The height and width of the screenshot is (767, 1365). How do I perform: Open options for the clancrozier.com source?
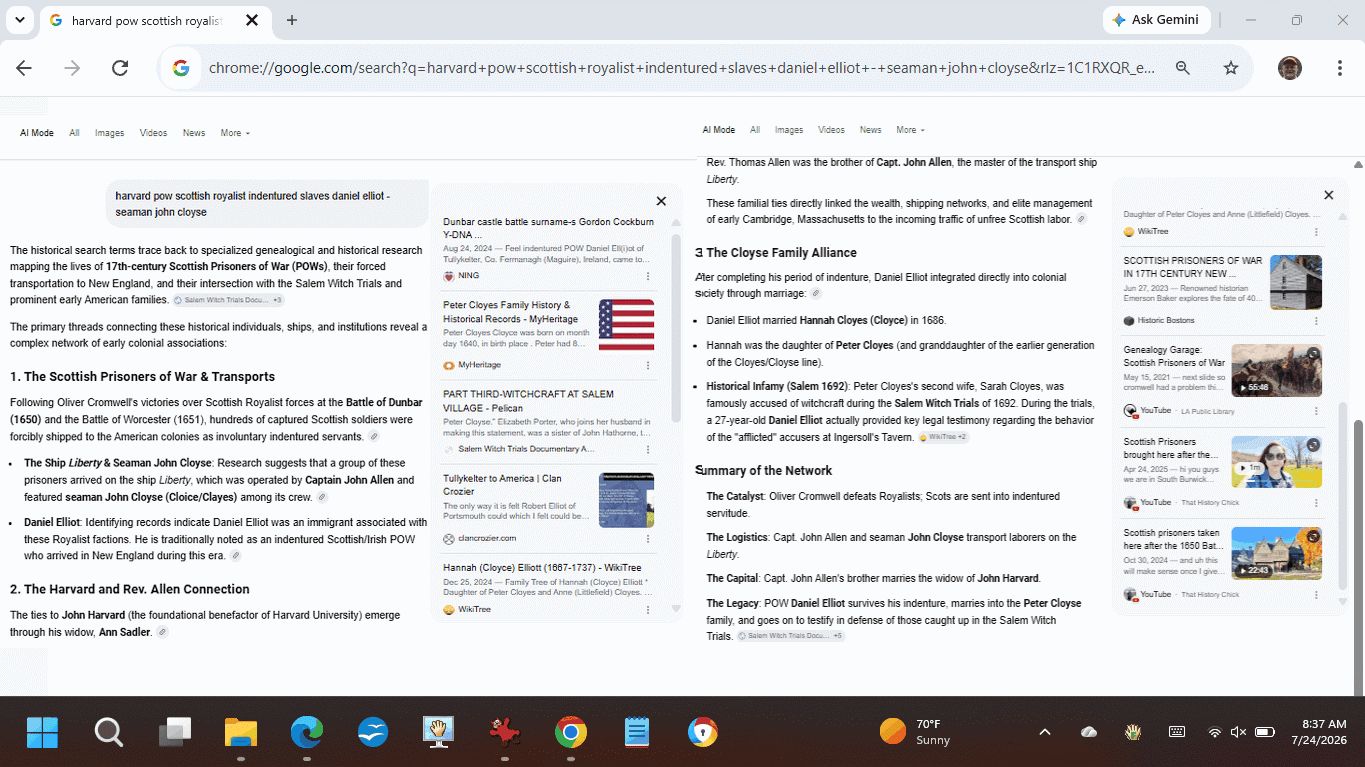(x=648, y=538)
